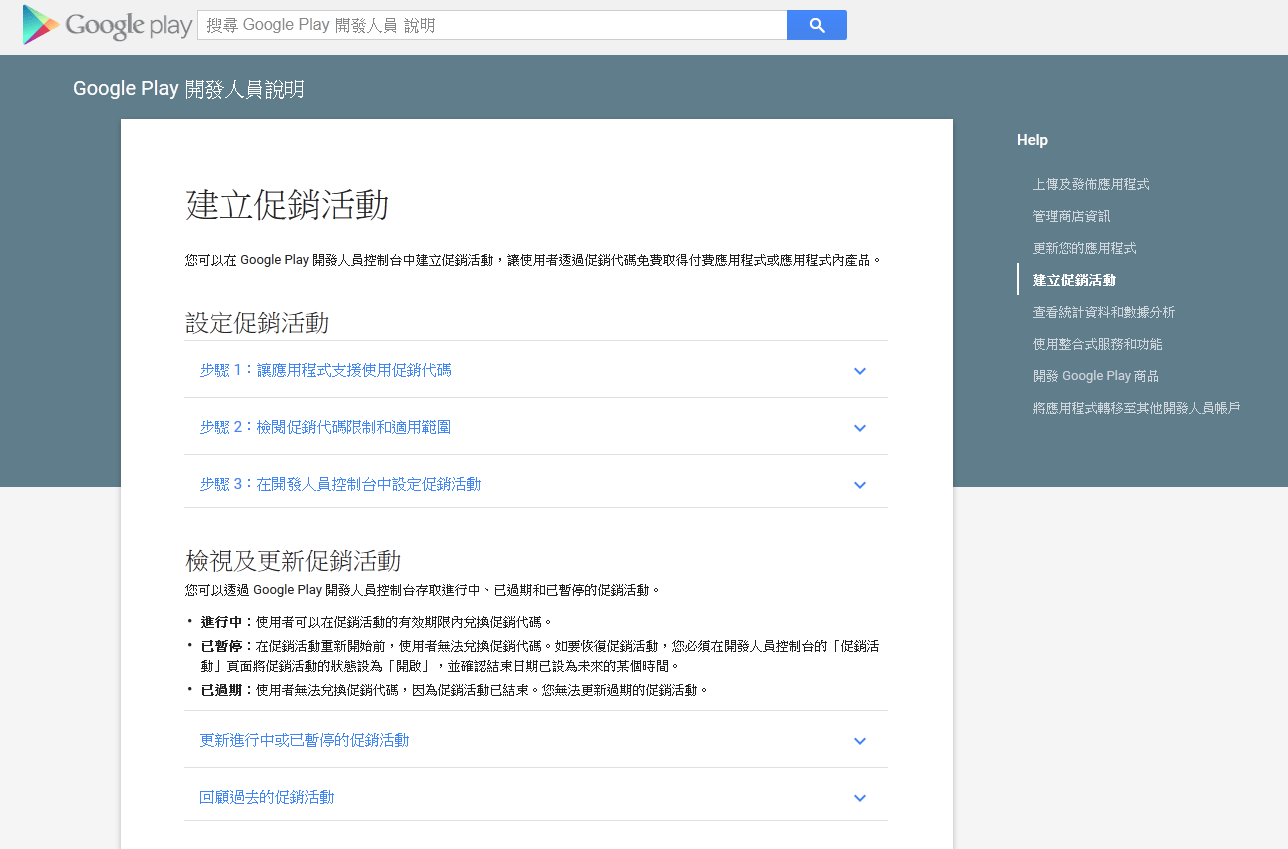The width and height of the screenshot is (1288, 849).
Task: Open 步驟 2：檢閱促銷代碼限制和適用範圍
Action: tap(325, 427)
